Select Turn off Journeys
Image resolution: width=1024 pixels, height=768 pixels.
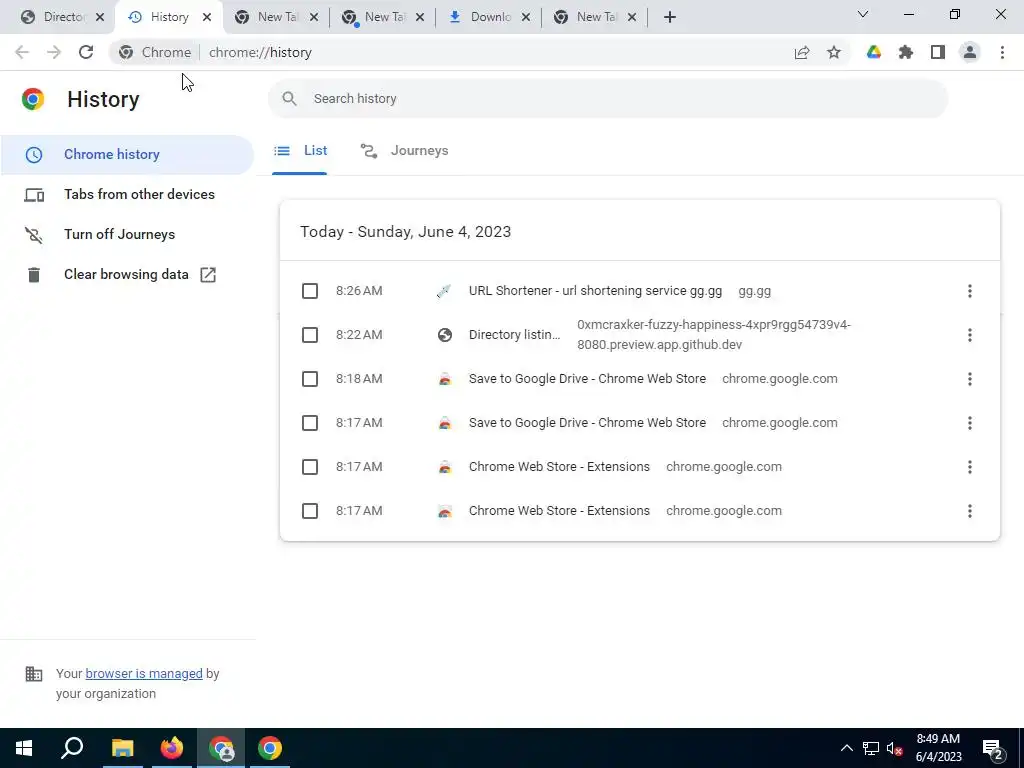click(127, 234)
